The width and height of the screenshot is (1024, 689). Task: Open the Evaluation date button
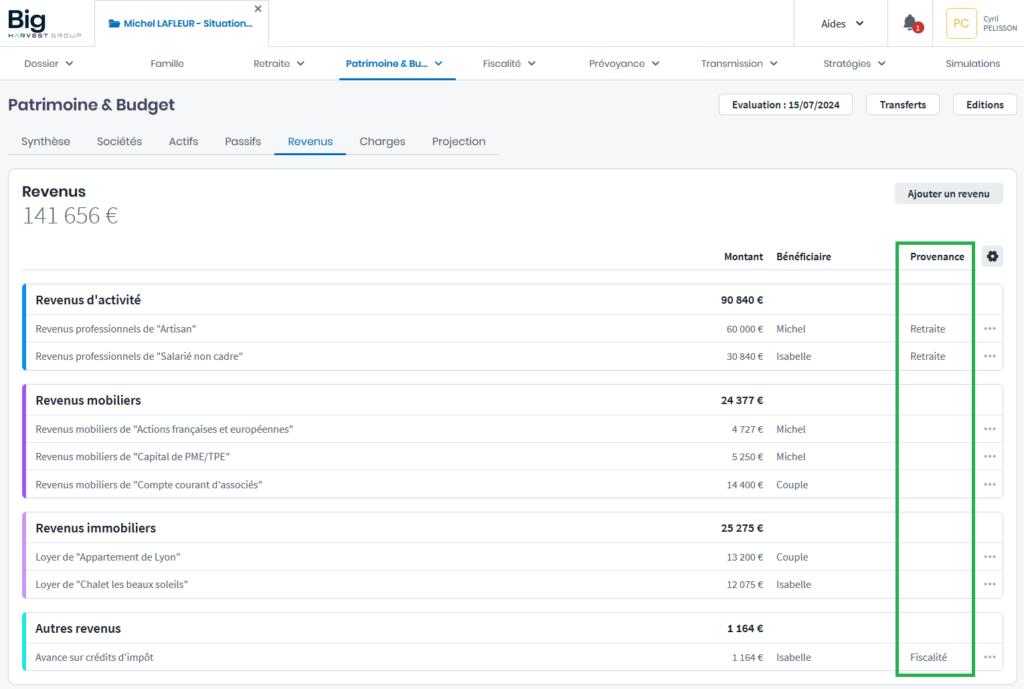click(784, 105)
